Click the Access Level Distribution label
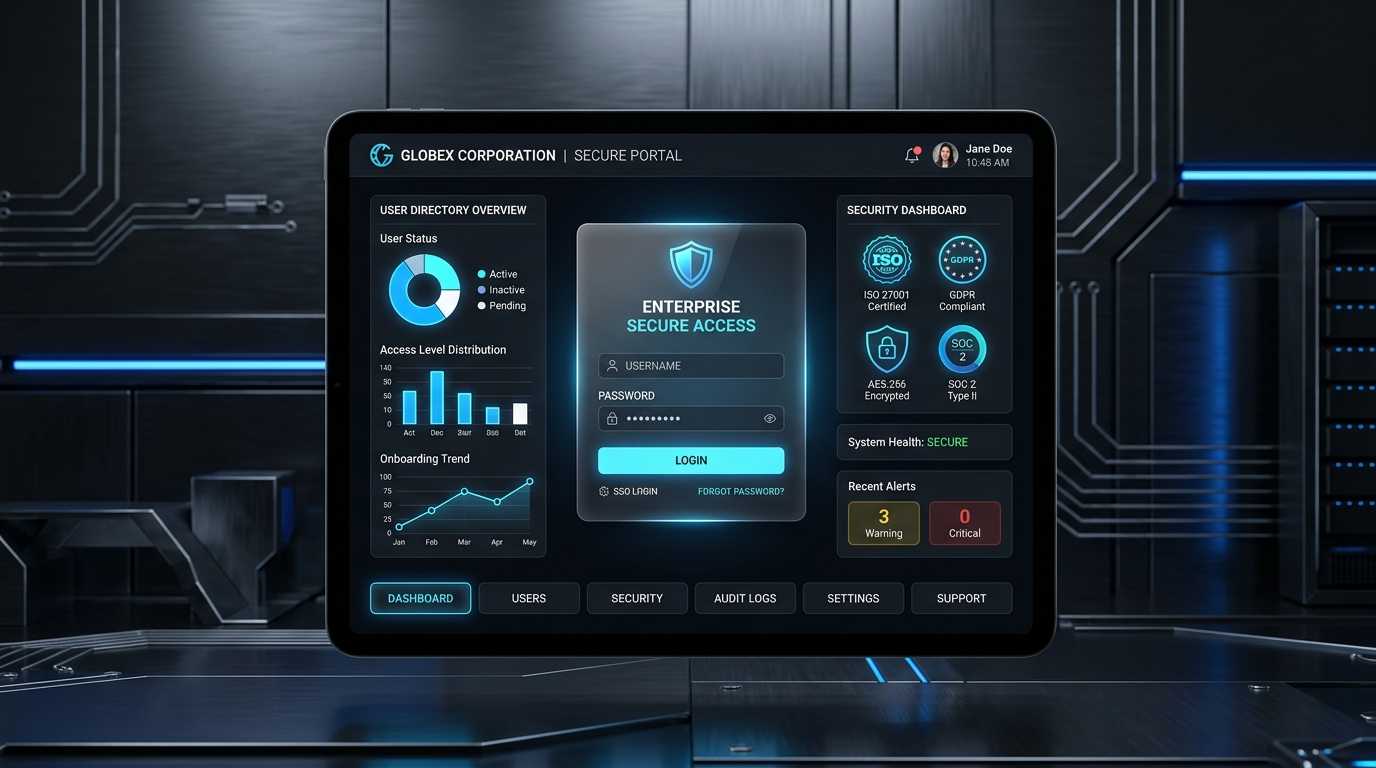The width and height of the screenshot is (1376, 768). (x=443, y=350)
